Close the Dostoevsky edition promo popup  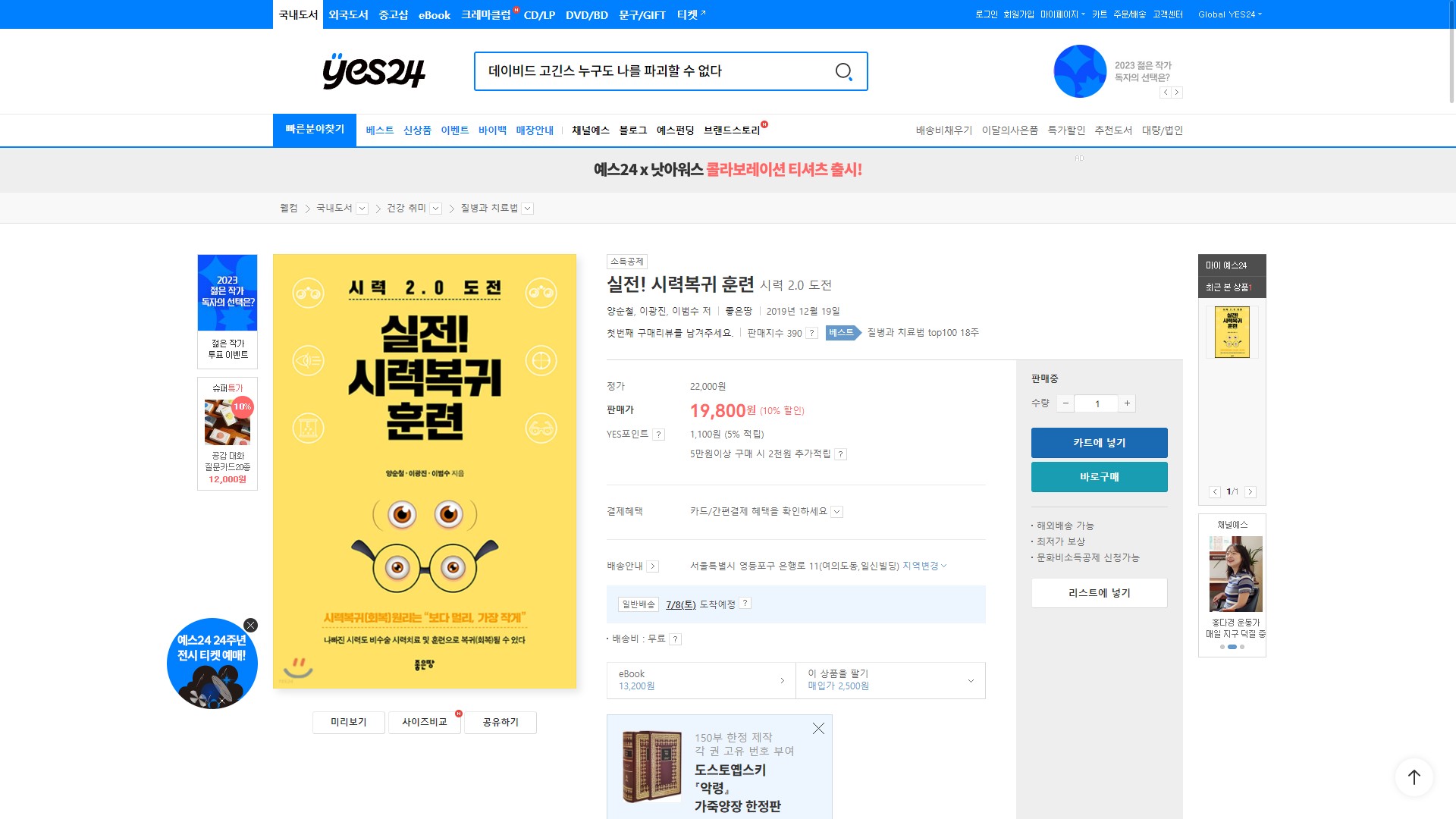coord(818,729)
